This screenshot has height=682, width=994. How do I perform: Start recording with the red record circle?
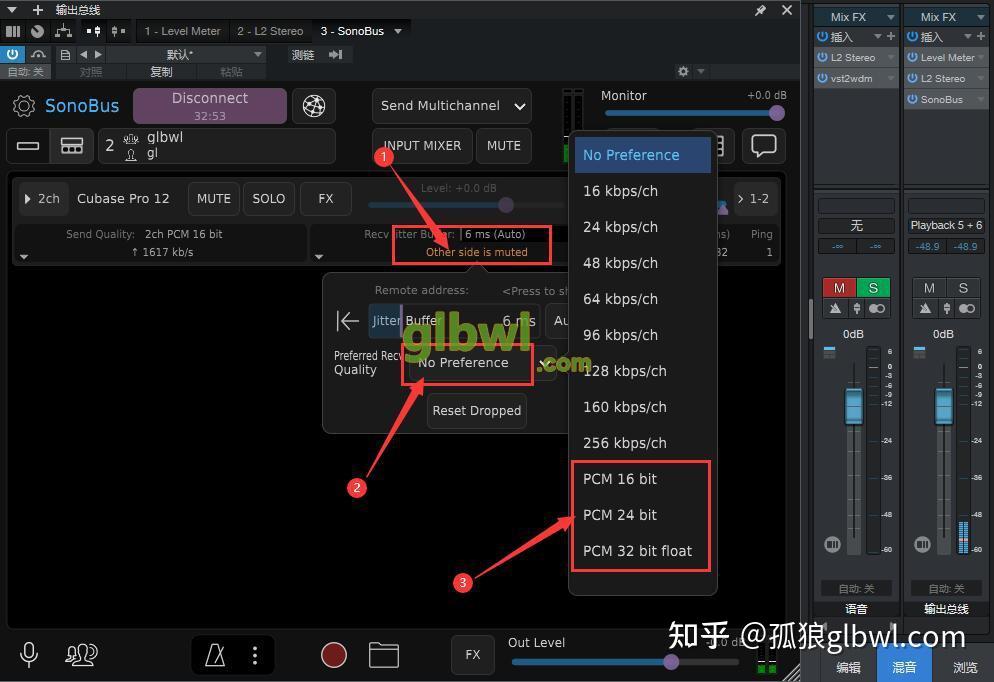334,655
